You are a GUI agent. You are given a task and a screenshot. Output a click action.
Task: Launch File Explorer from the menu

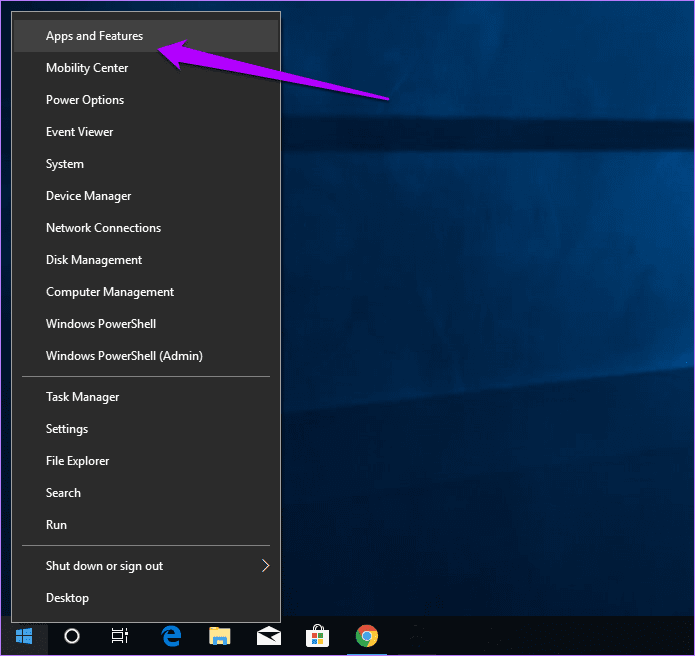point(146,461)
